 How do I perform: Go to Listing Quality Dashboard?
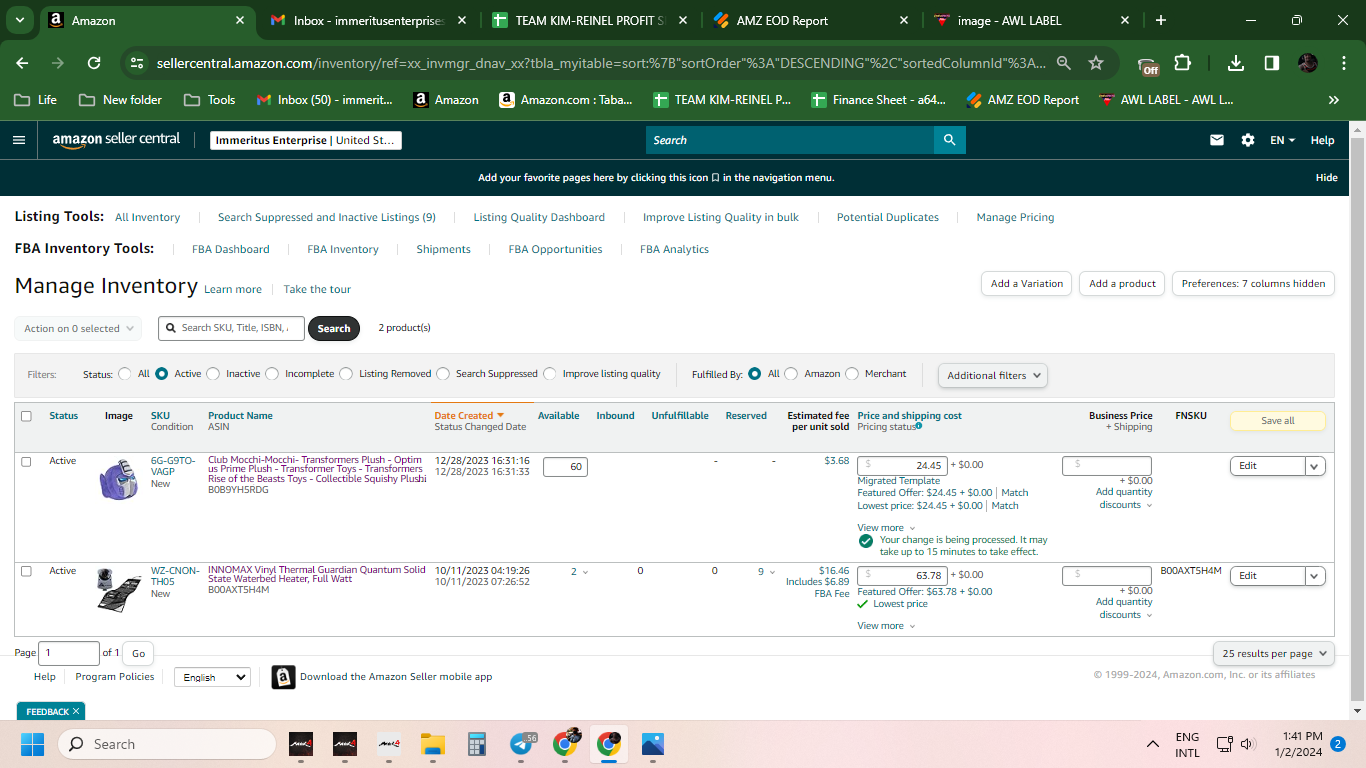click(539, 217)
